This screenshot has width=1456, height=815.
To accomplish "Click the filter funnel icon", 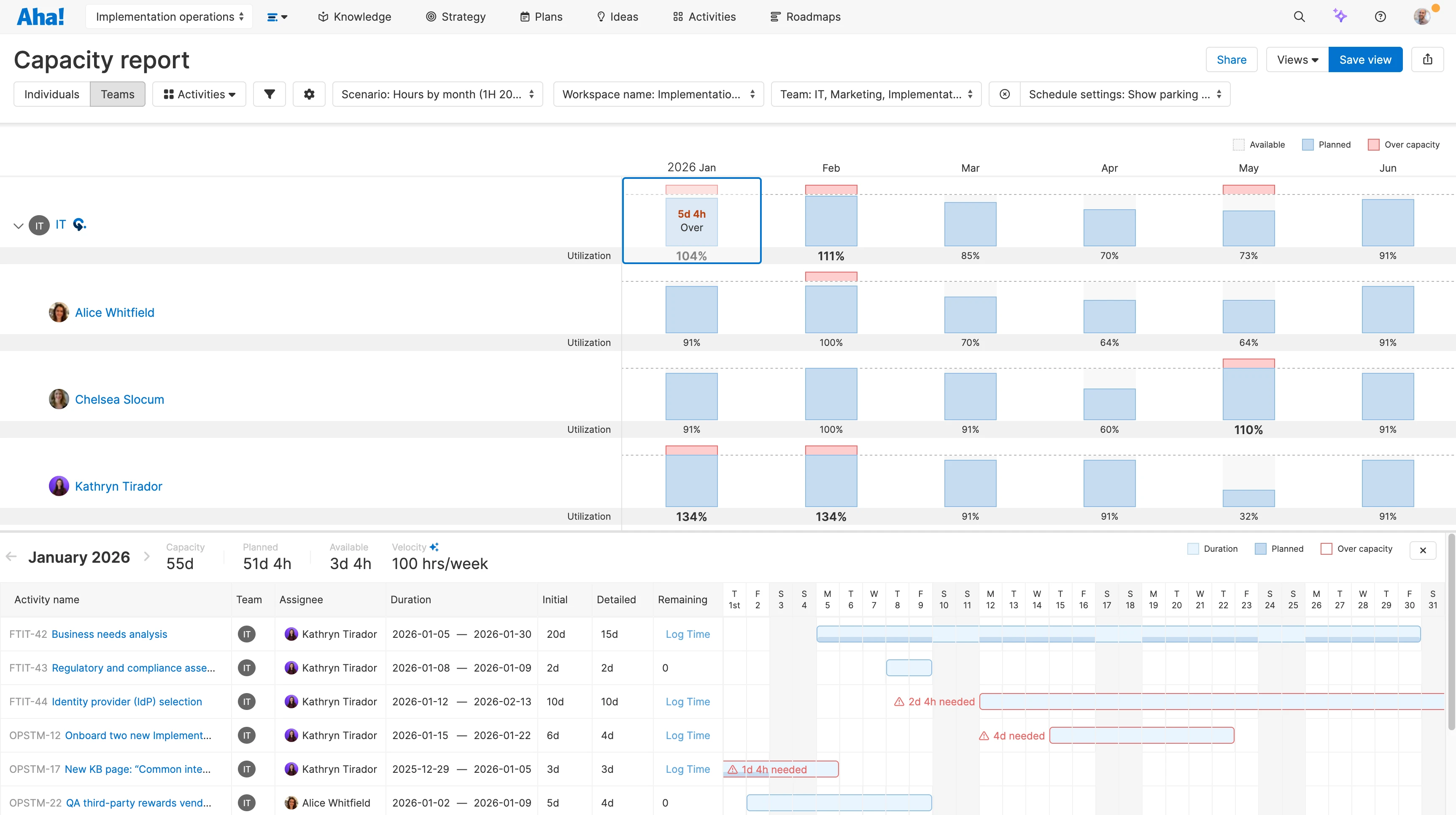I will (270, 94).
